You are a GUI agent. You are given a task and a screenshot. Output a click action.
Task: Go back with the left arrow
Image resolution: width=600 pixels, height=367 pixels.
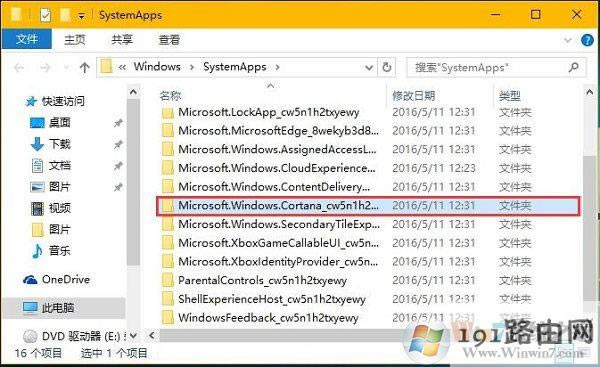tap(19, 68)
